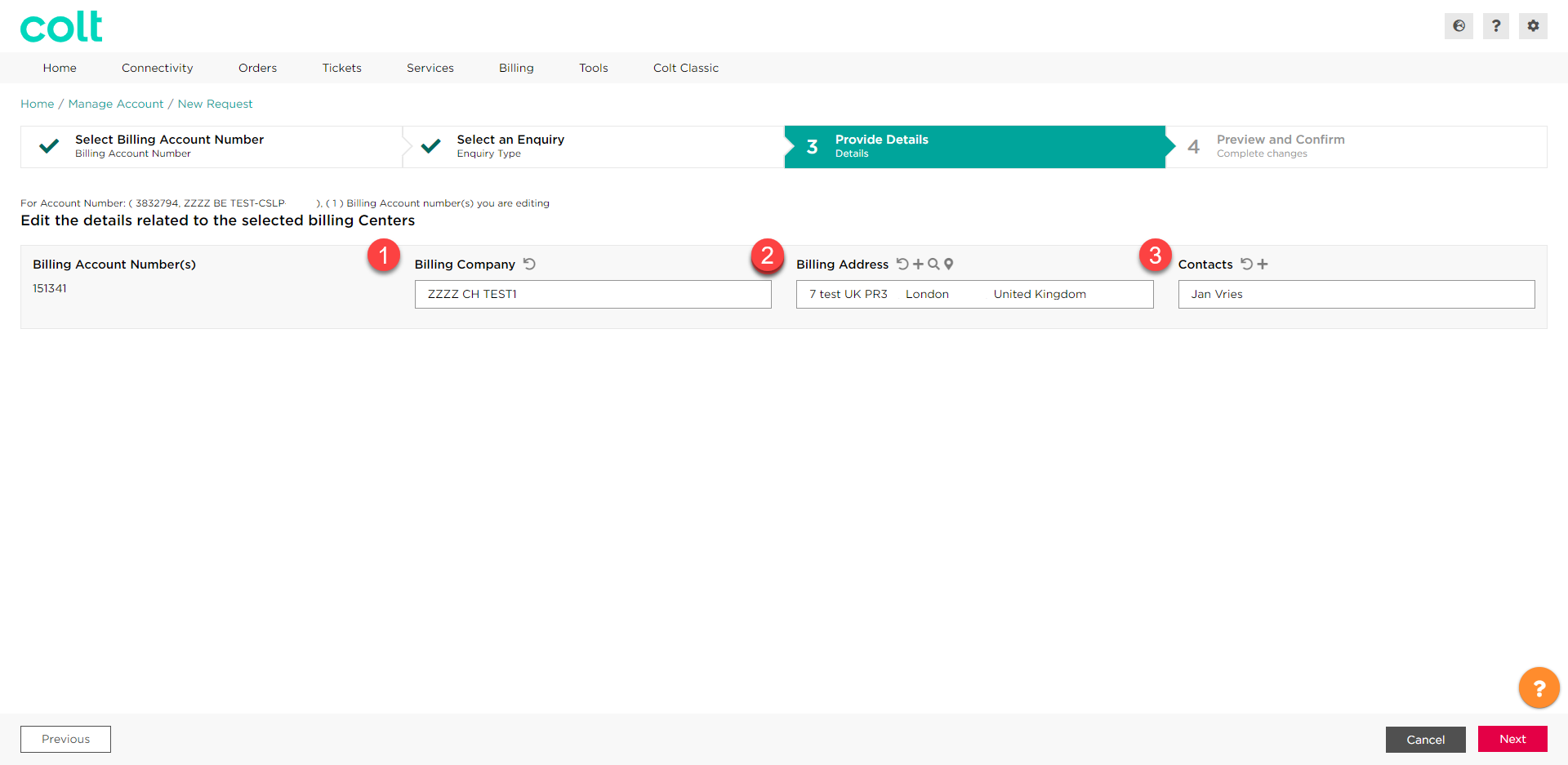1568x765 pixels.
Task: Go back with the Previous button
Action: pyautogui.click(x=65, y=739)
